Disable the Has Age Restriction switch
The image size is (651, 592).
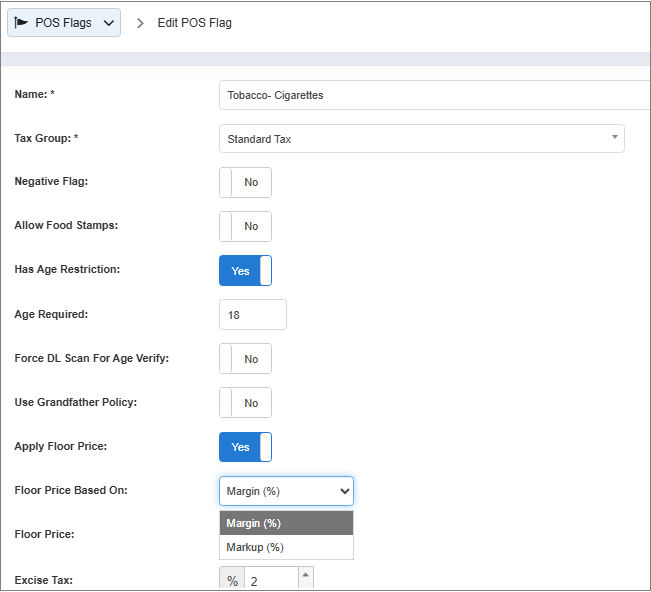[x=245, y=270]
